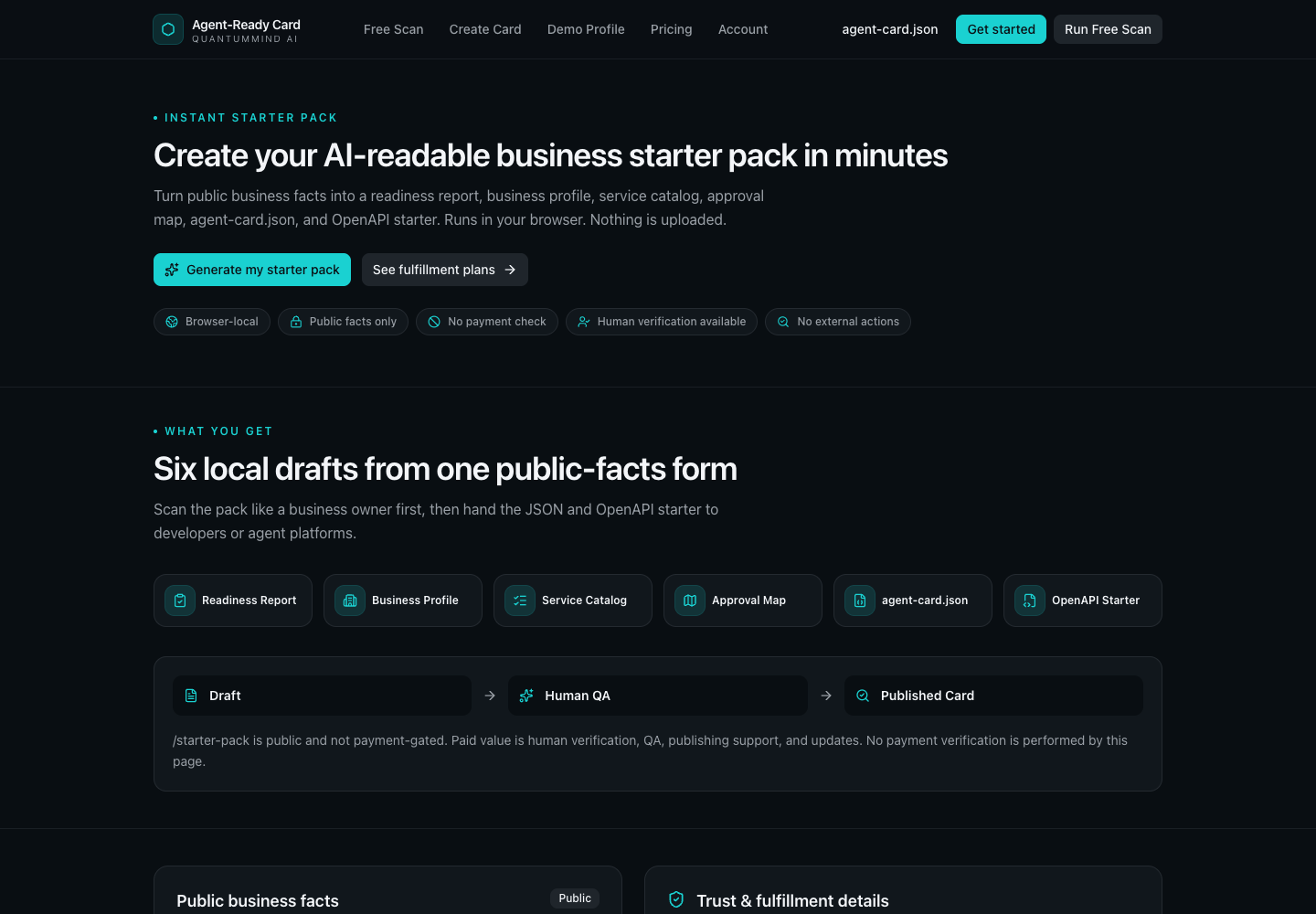Click the Run Free Scan button
Viewport: 1316px width, 914px height.
[x=1108, y=29]
